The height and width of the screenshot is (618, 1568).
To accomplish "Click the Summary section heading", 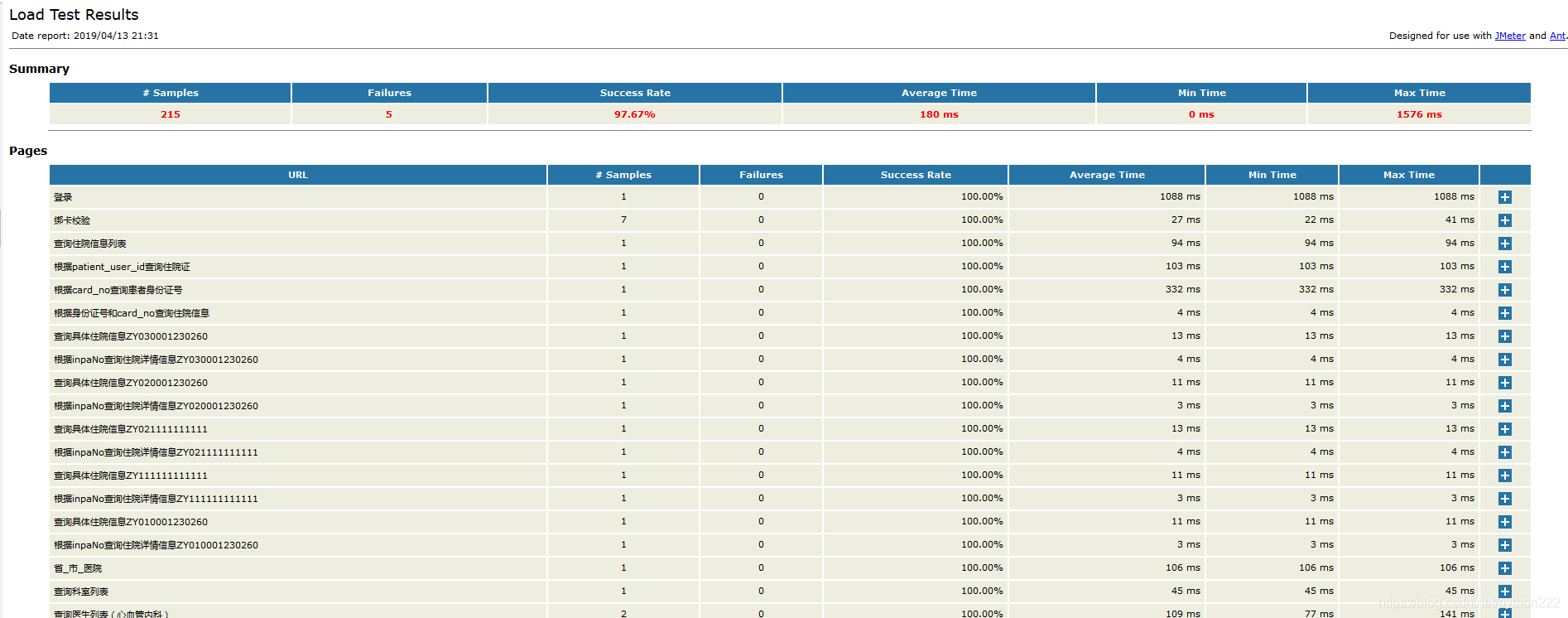I will tap(39, 69).
